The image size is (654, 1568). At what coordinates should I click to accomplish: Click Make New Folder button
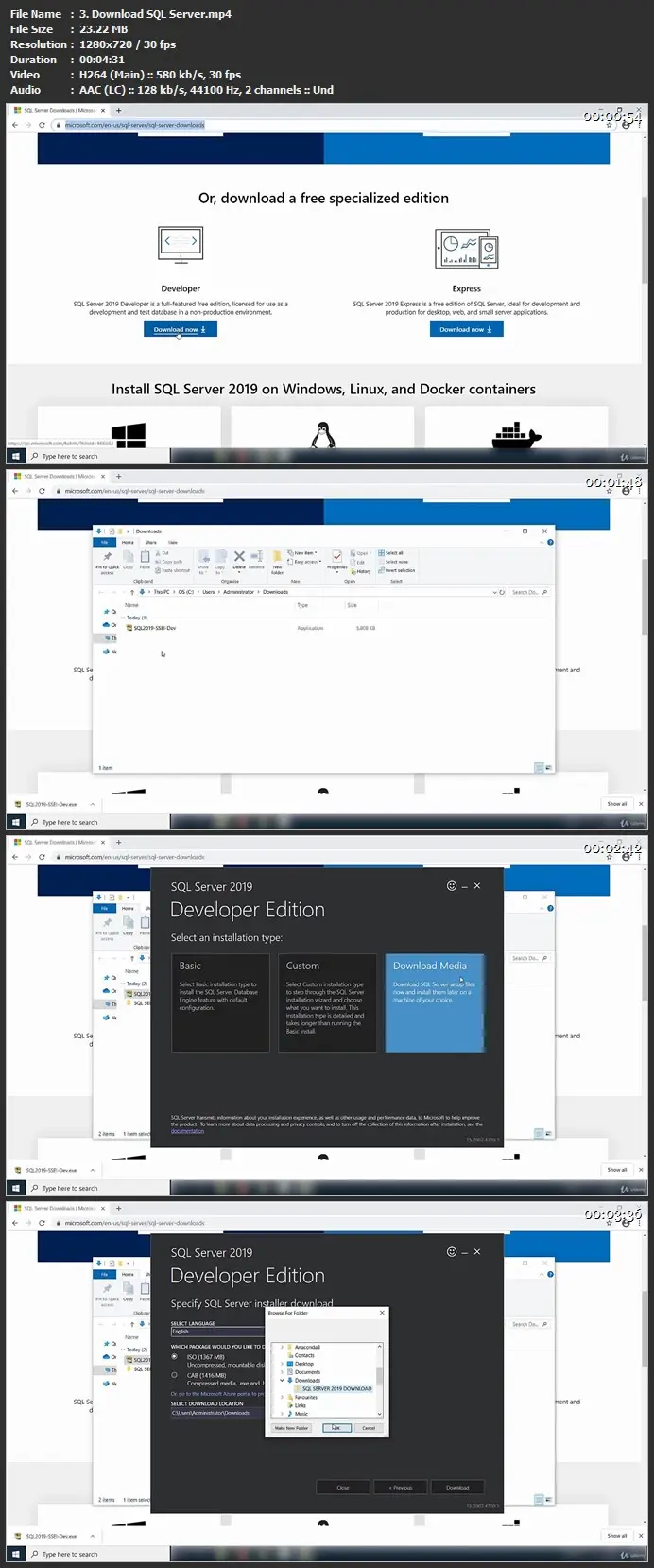click(291, 1428)
